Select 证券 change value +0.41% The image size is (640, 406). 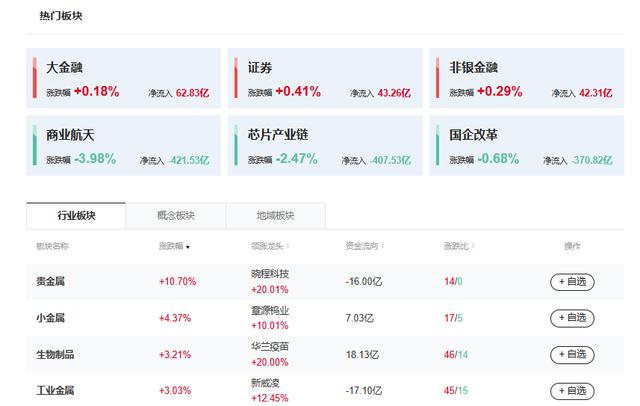tap(298, 91)
